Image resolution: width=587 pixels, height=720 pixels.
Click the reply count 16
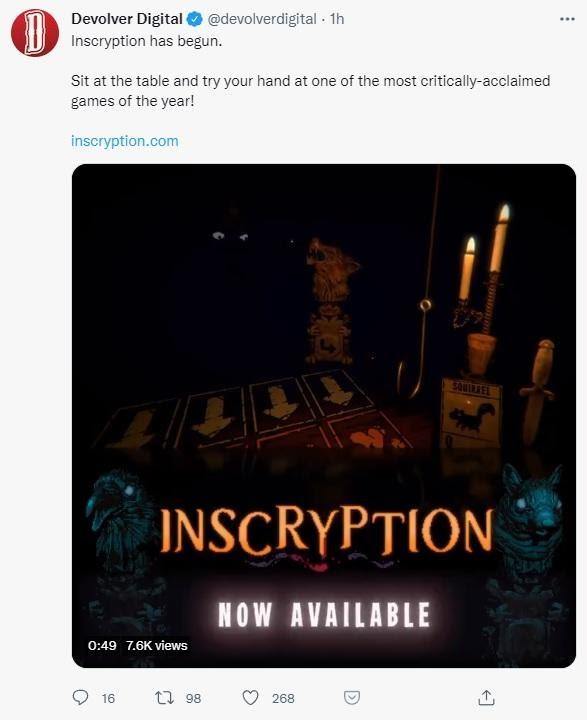tap(108, 698)
